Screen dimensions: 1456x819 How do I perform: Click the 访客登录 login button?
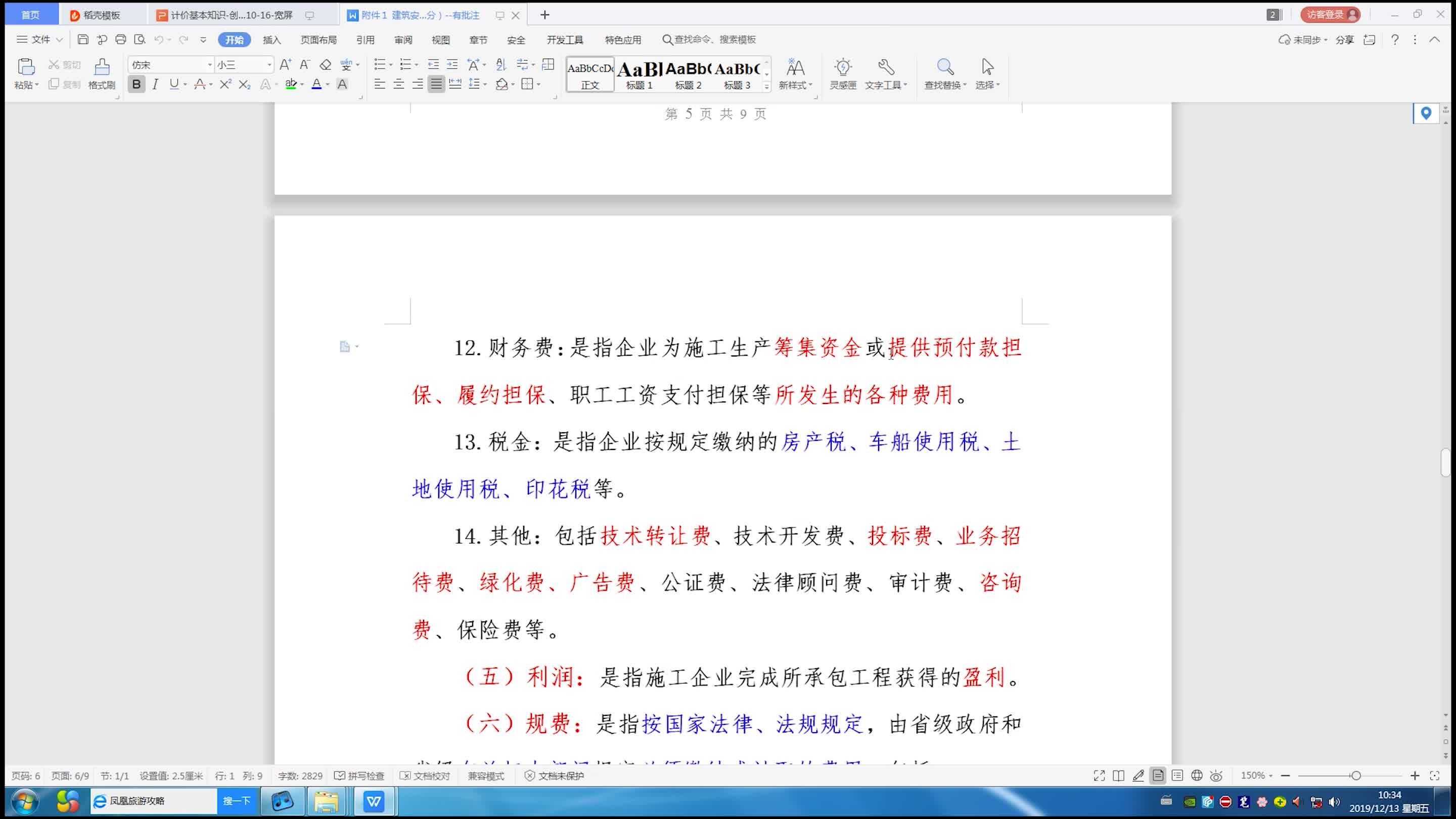(x=1330, y=15)
